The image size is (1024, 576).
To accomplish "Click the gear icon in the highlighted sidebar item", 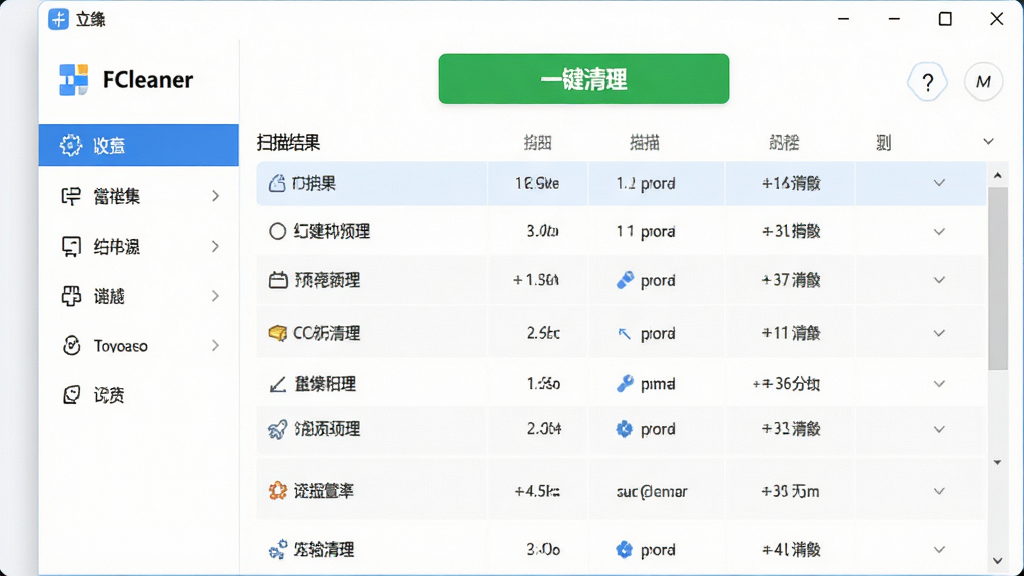I will 71,145.
